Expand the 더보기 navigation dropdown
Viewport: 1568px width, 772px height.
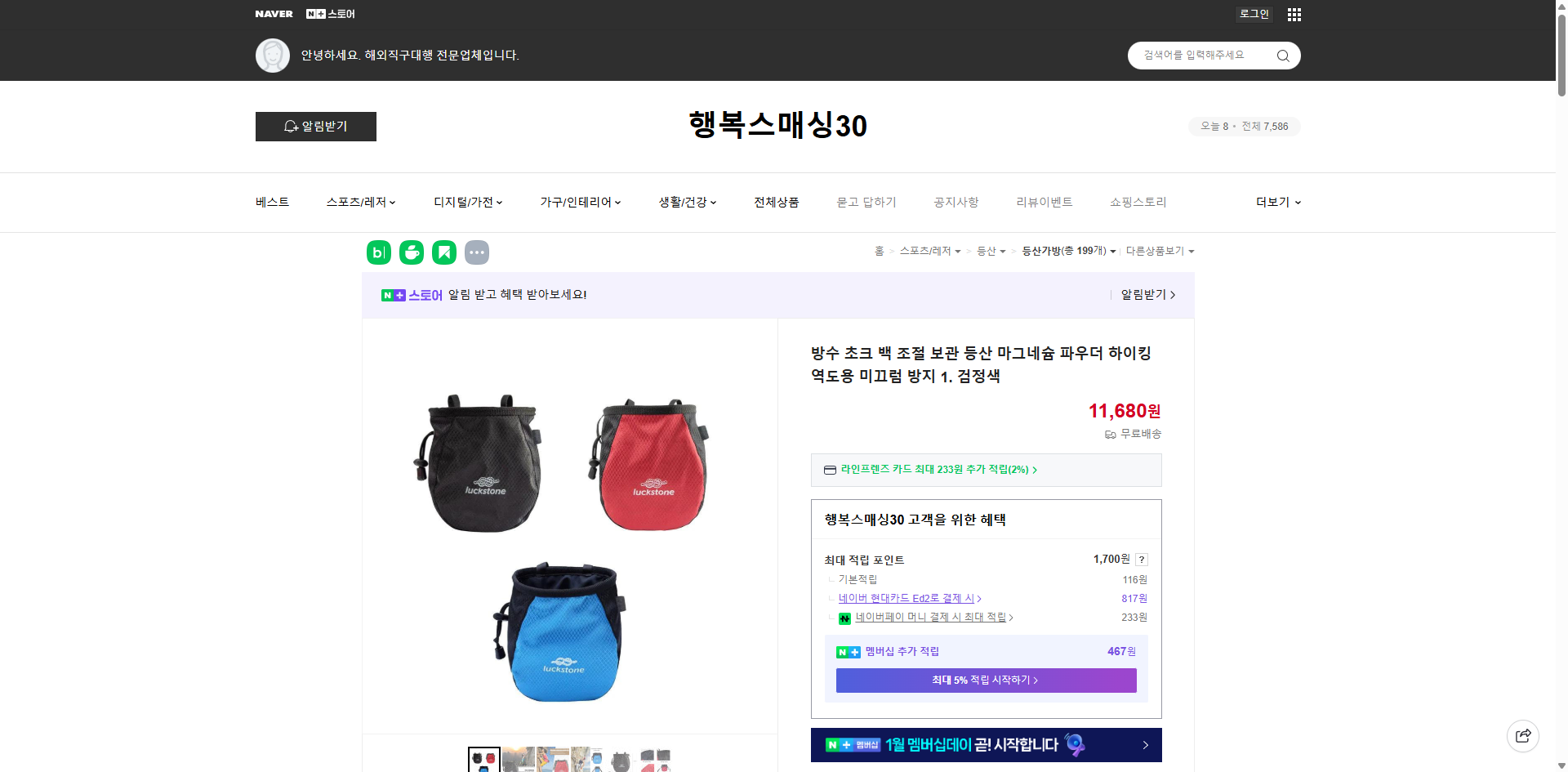pyautogui.click(x=1277, y=202)
